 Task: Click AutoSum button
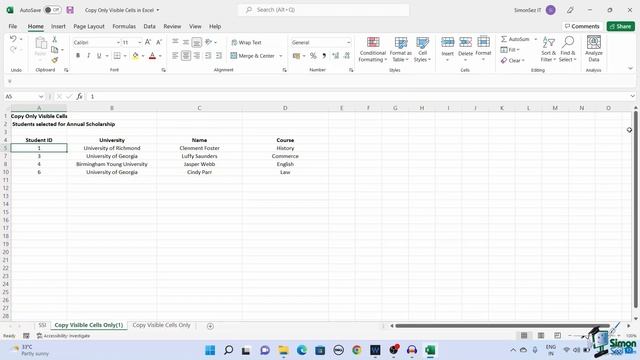[x=515, y=39]
